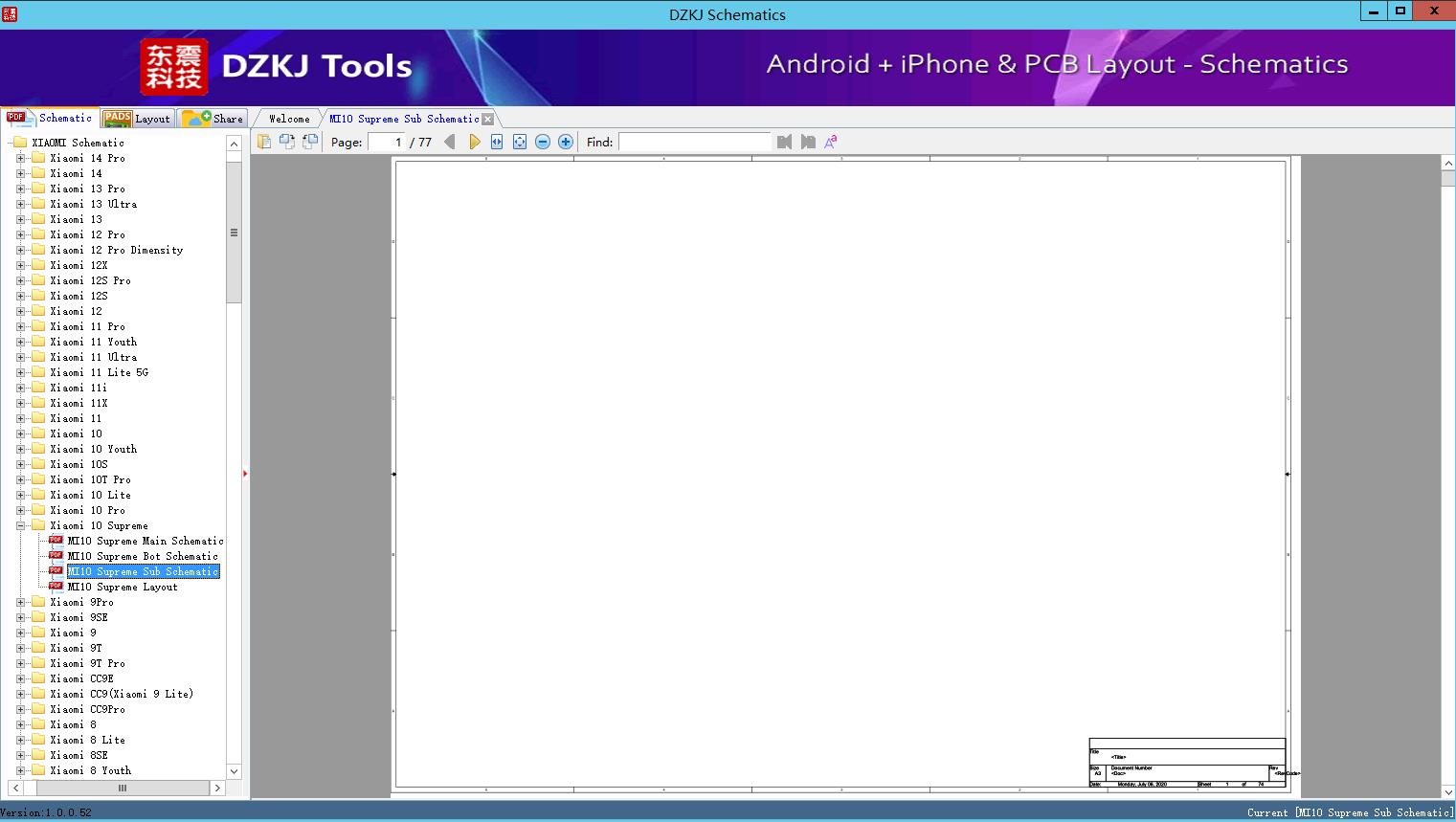Open the Welcome document tab

pos(289,119)
